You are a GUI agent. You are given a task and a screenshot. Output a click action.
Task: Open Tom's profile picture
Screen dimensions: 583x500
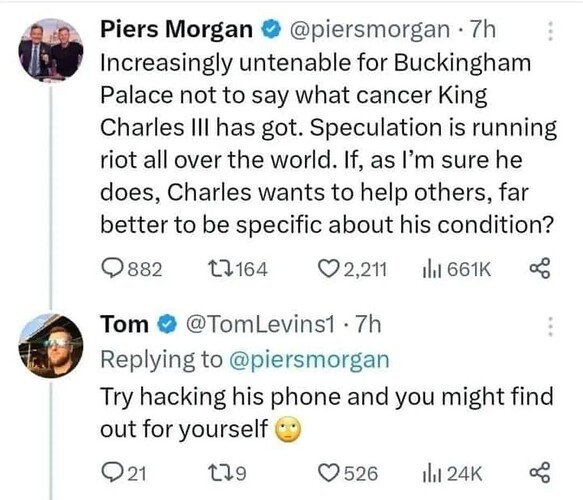[x=51, y=346]
